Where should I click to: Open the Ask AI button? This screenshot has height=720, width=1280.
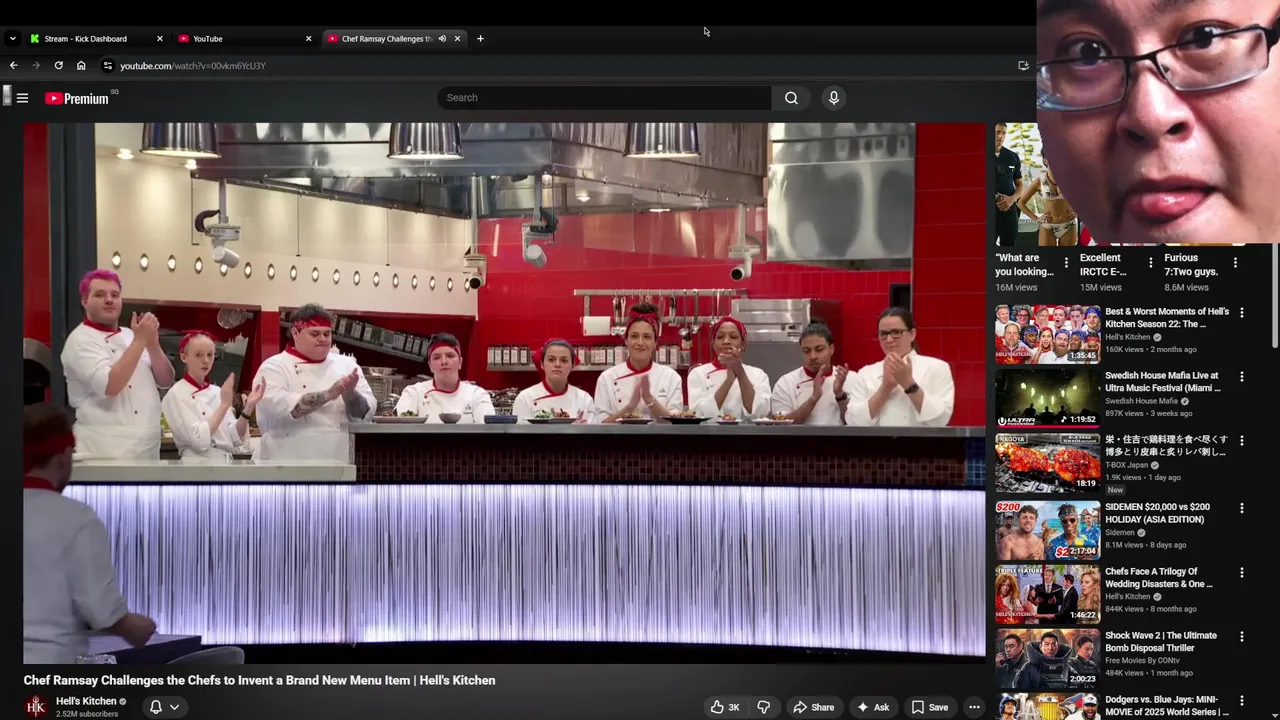(x=872, y=707)
